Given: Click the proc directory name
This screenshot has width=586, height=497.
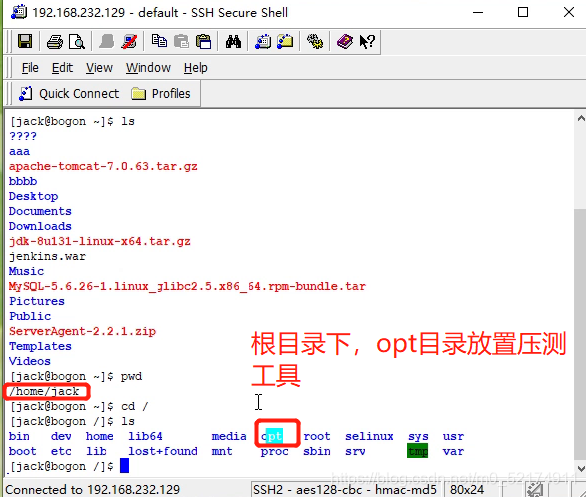Looking at the screenshot, I should click(275, 451).
